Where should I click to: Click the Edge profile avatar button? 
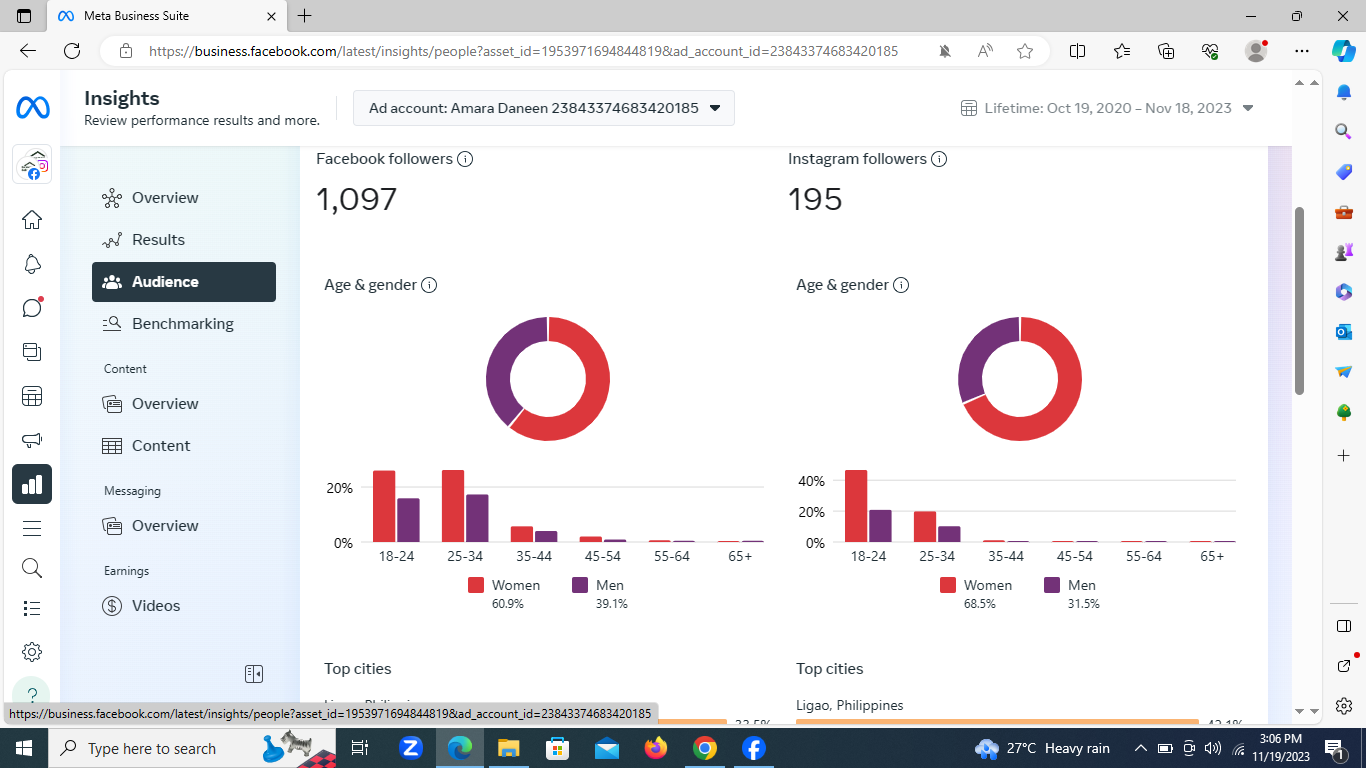[1256, 51]
